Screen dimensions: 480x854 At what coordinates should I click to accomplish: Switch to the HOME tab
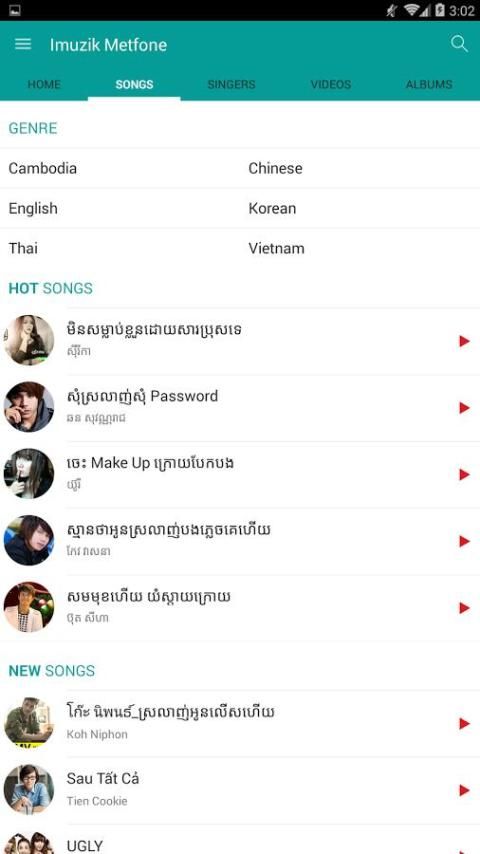pyautogui.click(x=44, y=84)
